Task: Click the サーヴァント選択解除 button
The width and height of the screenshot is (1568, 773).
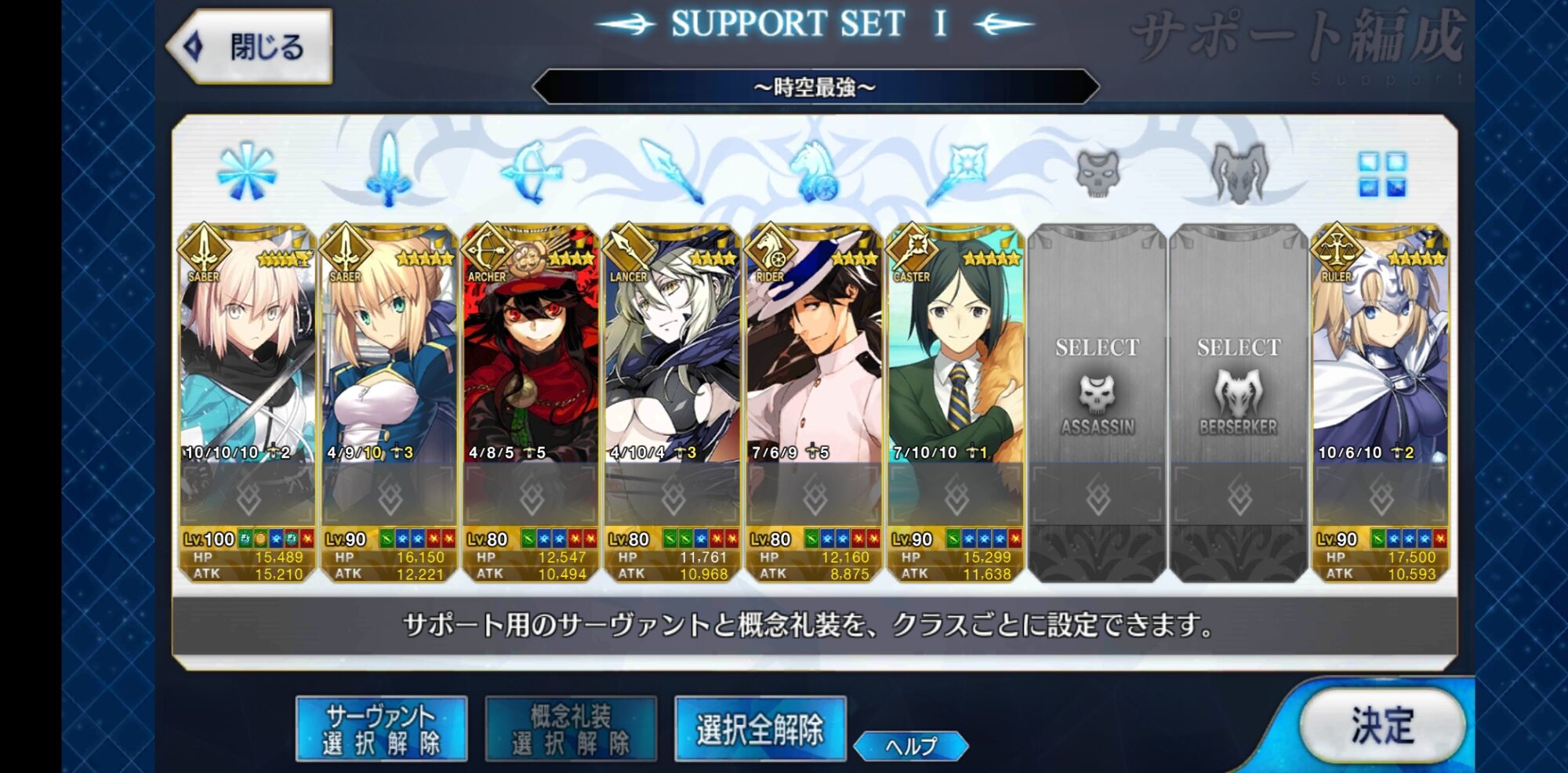Action: pos(381,728)
